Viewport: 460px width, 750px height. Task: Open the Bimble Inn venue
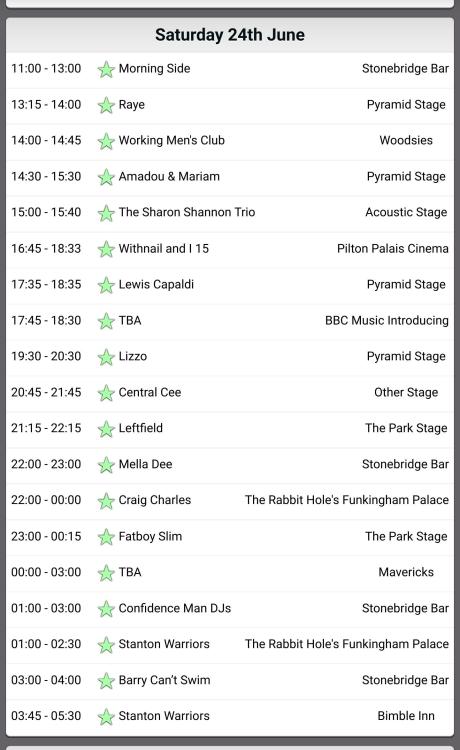tap(406, 716)
